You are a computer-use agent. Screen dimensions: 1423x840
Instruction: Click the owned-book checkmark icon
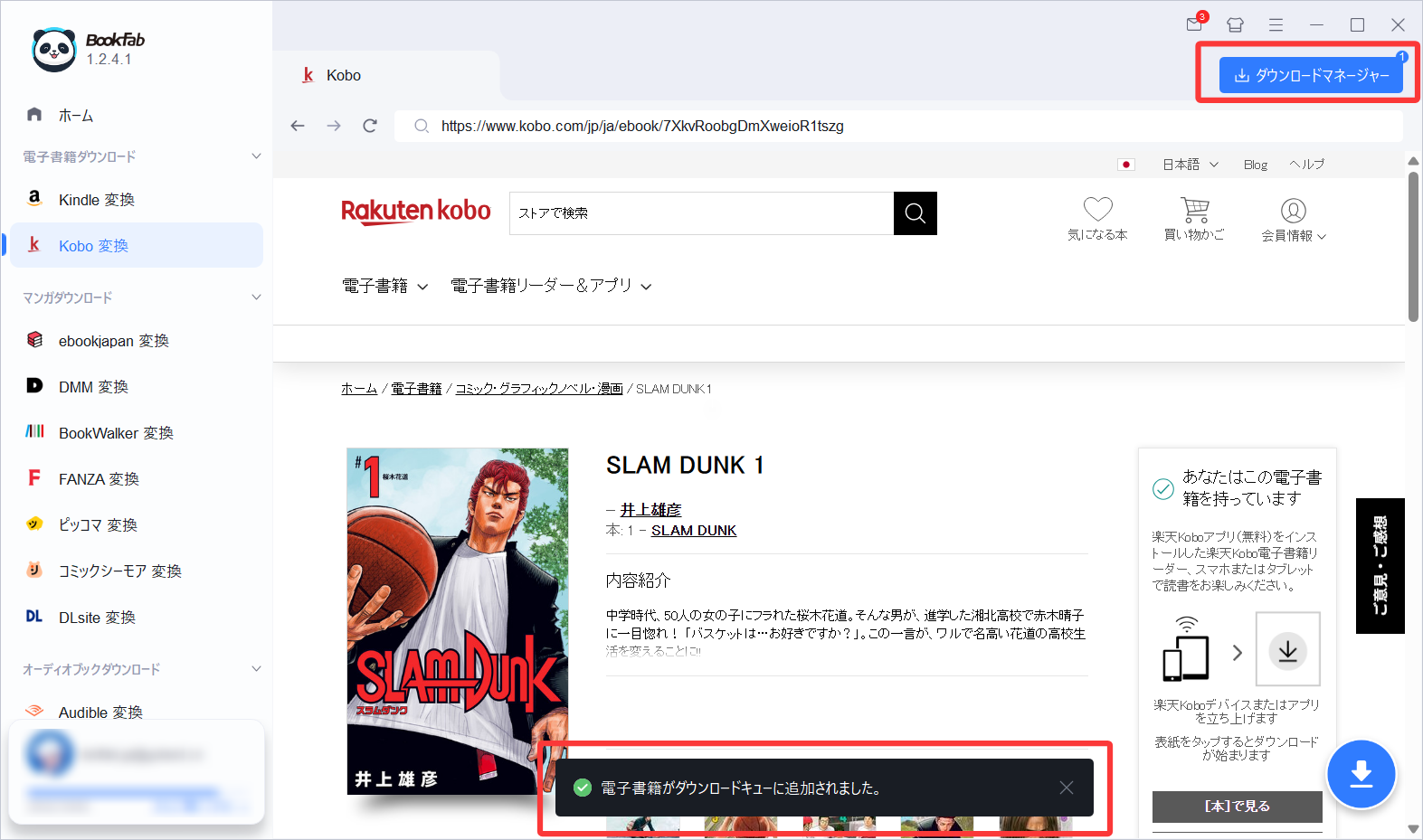coord(1163,489)
